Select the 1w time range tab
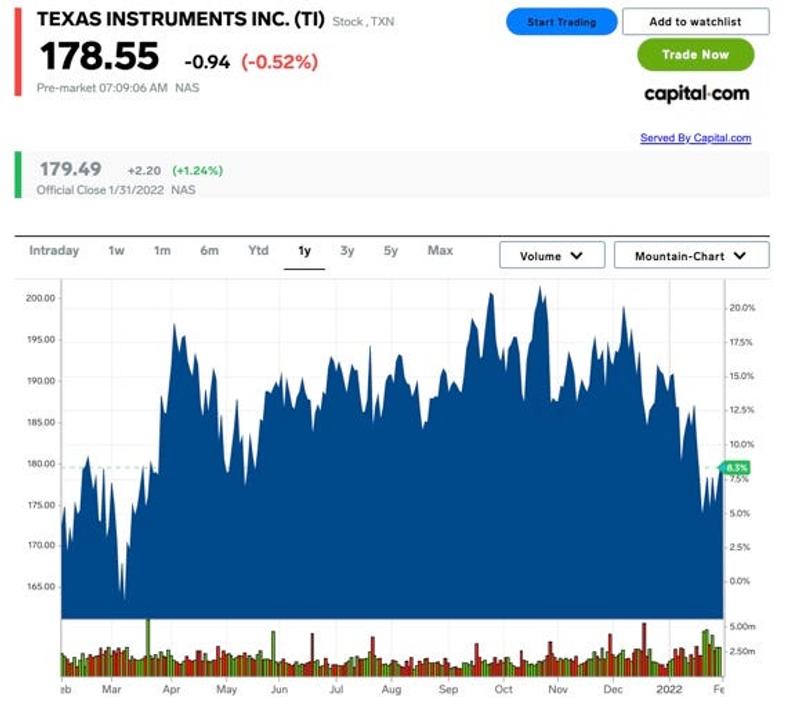800x720 pixels. 116,251
